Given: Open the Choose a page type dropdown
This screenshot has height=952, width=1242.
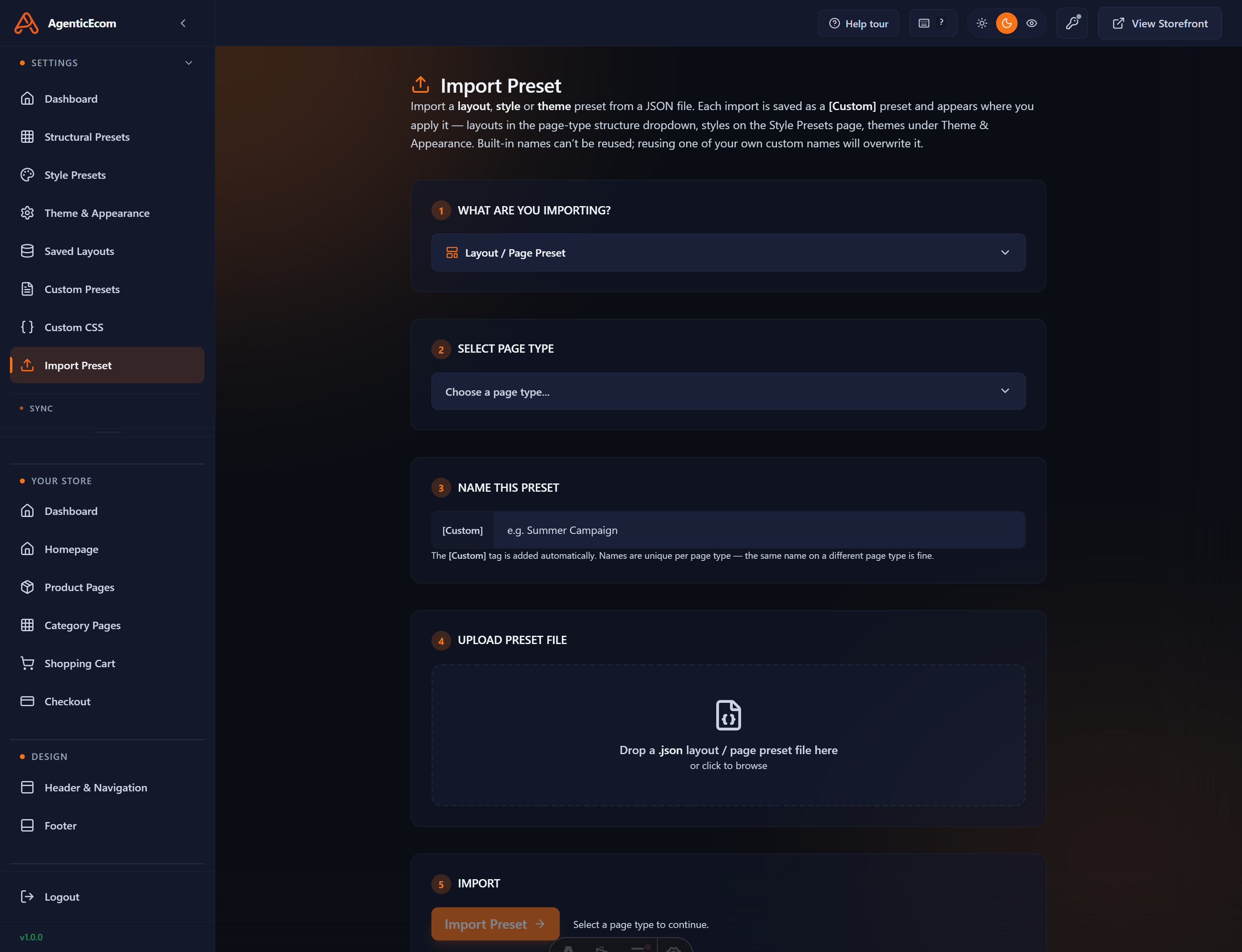Looking at the screenshot, I should point(728,392).
